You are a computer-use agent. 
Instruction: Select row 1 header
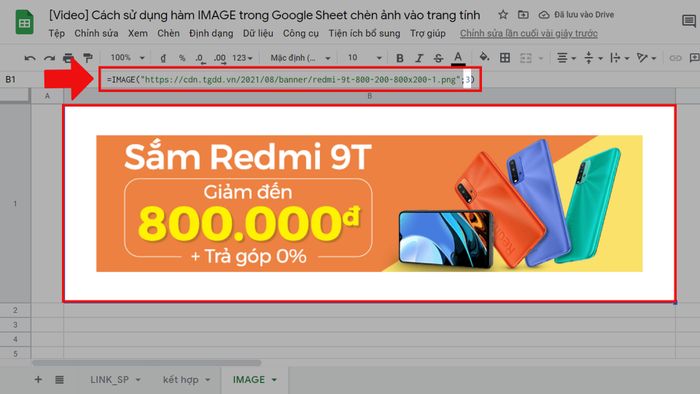coord(15,203)
